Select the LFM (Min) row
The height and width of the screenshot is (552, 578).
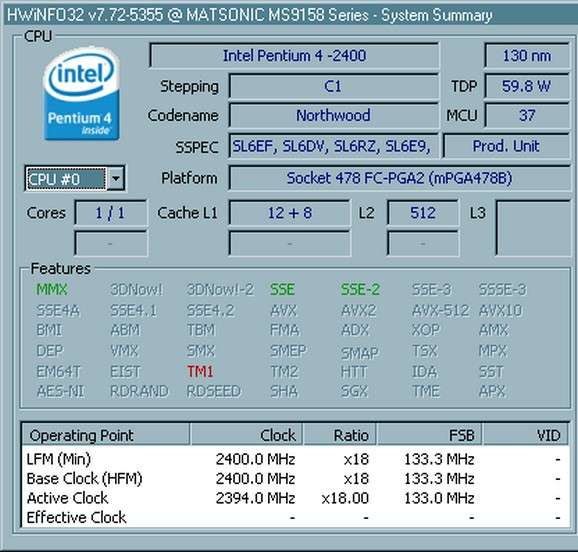tap(295, 459)
